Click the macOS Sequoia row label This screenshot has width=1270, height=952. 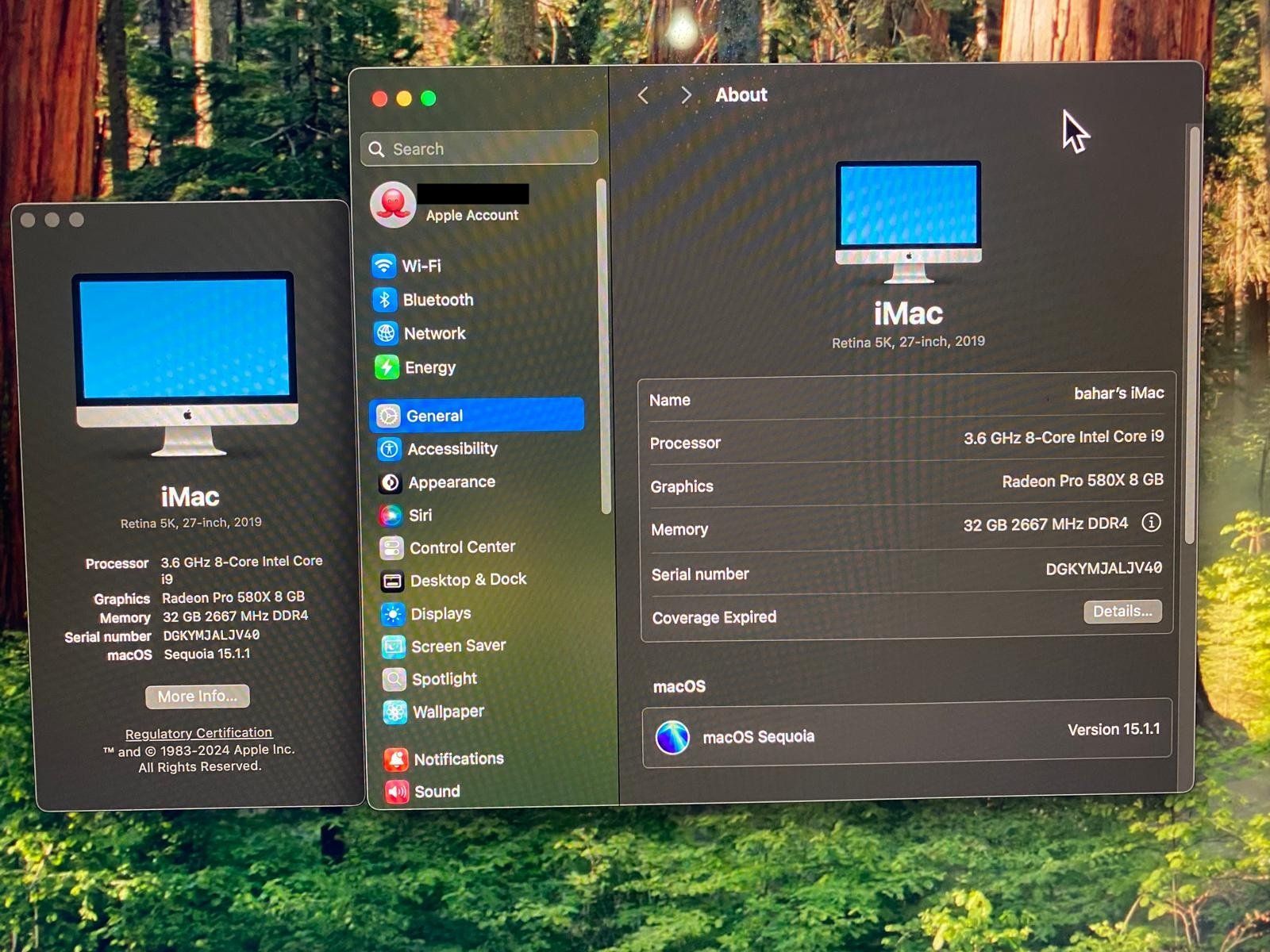(x=758, y=737)
